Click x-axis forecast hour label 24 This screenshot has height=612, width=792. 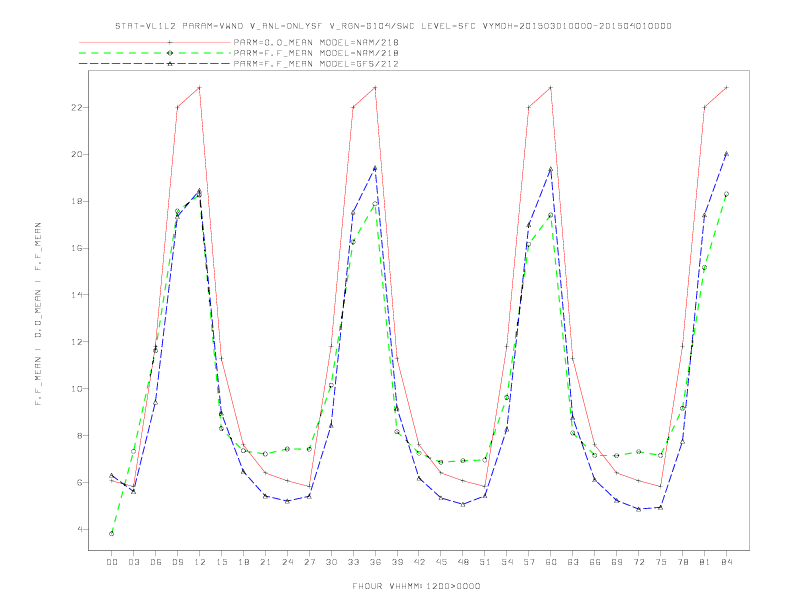click(x=287, y=562)
